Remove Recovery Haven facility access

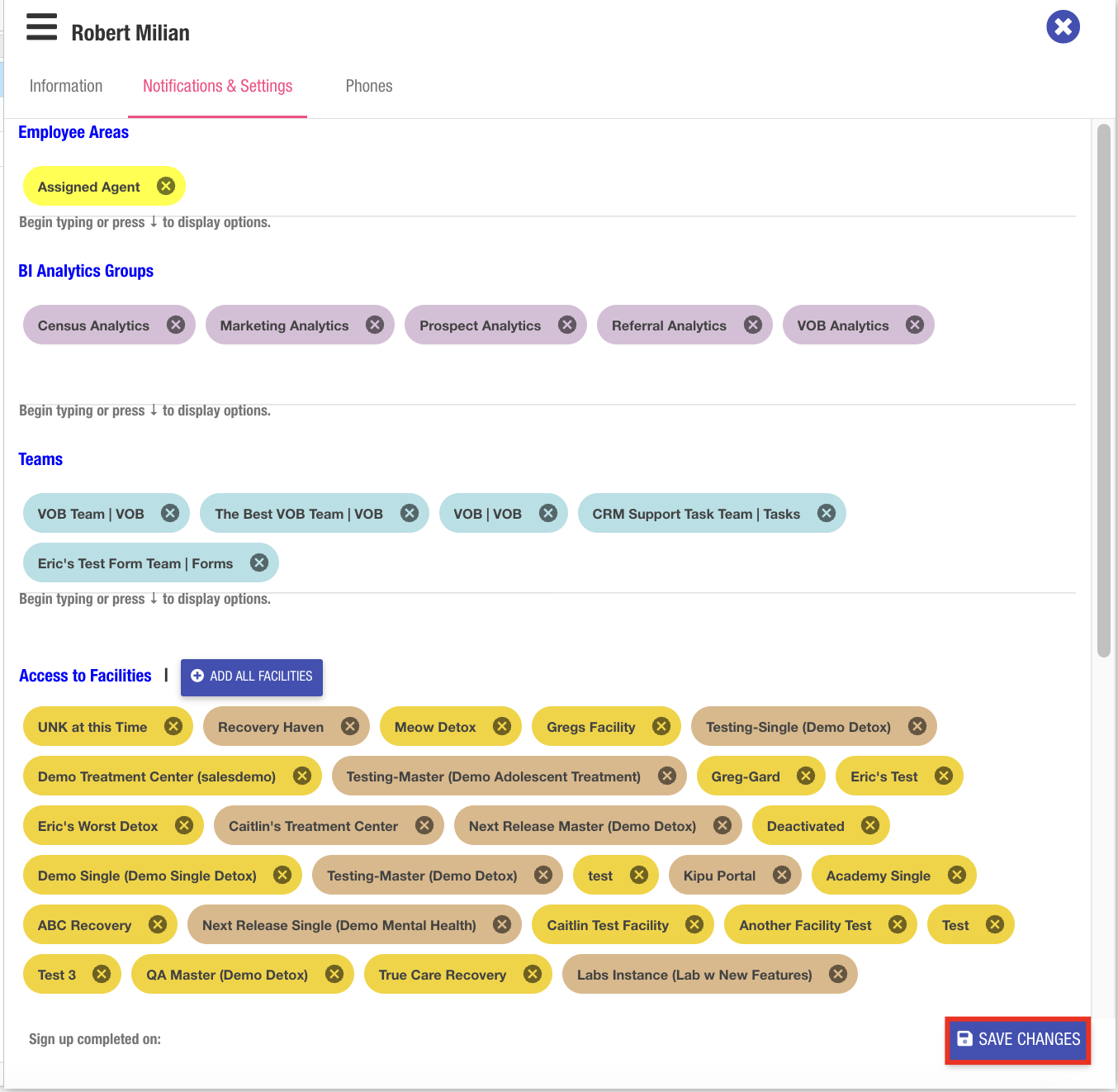click(x=350, y=726)
